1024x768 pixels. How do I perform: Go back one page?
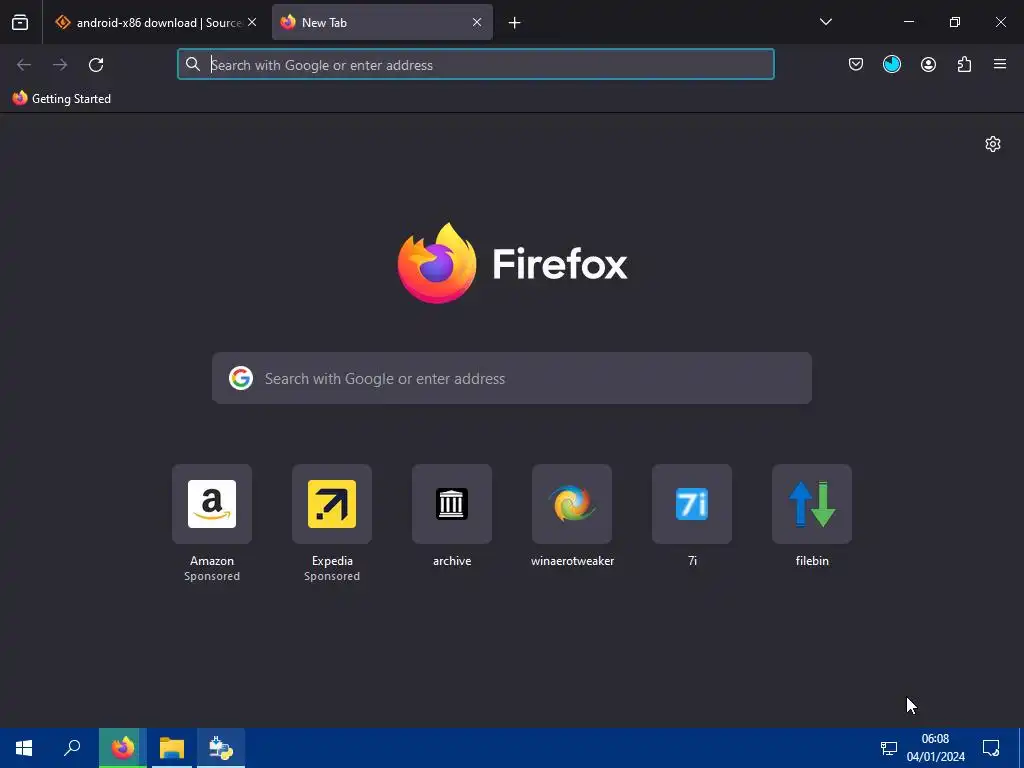tap(24, 65)
